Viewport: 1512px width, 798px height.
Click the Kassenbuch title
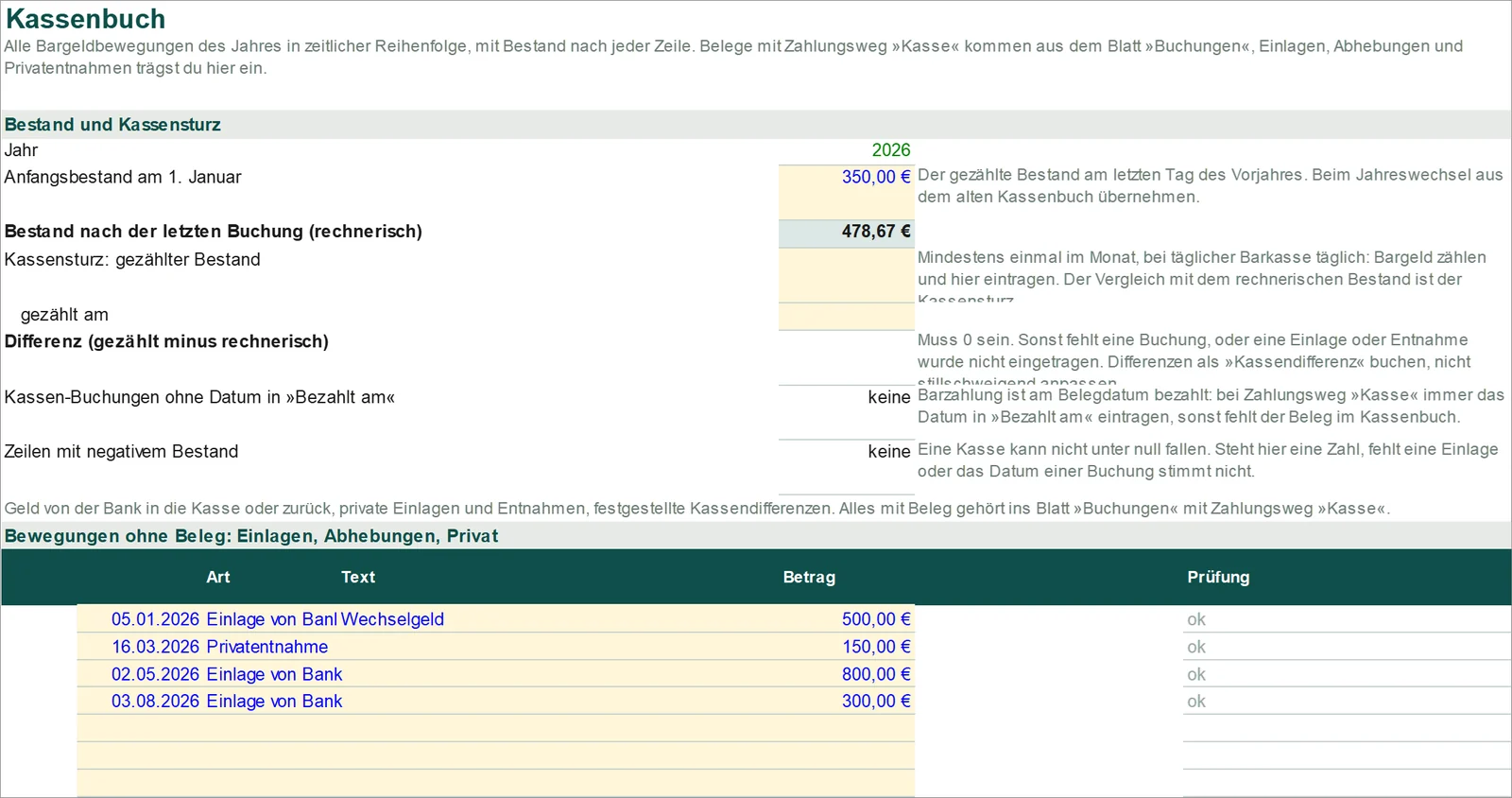click(x=85, y=19)
